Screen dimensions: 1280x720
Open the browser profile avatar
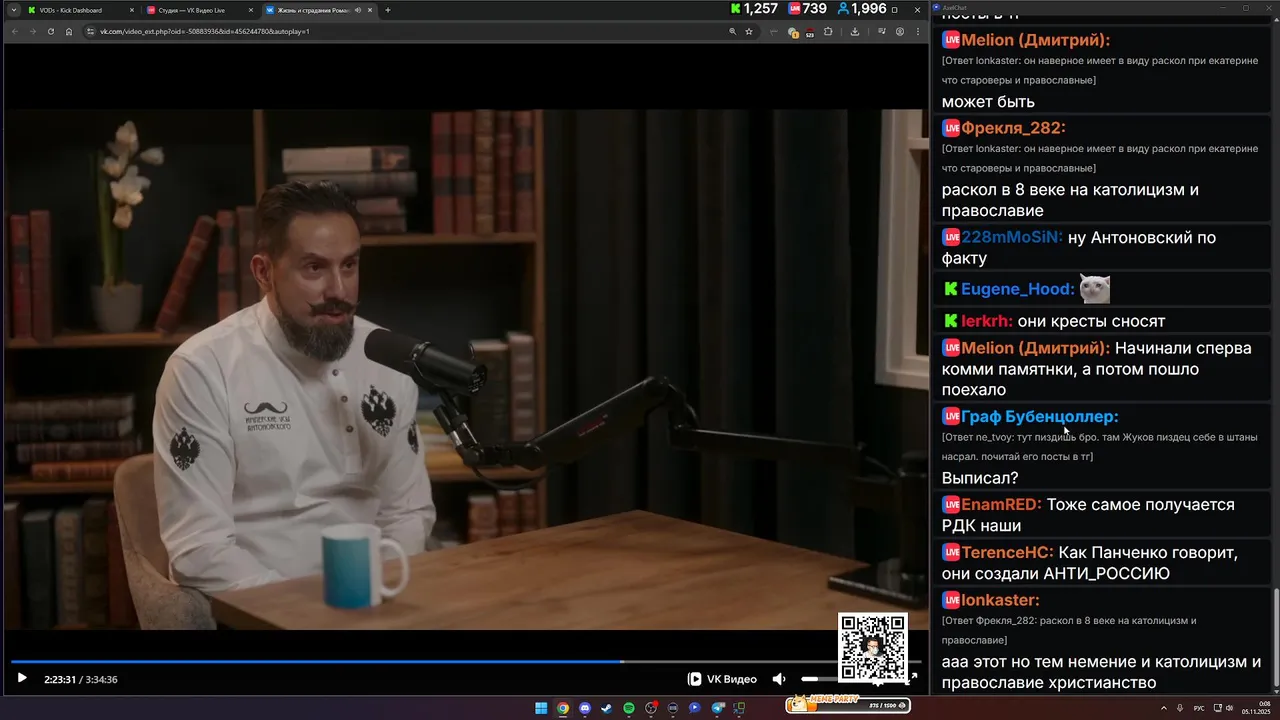click(900, 31)
